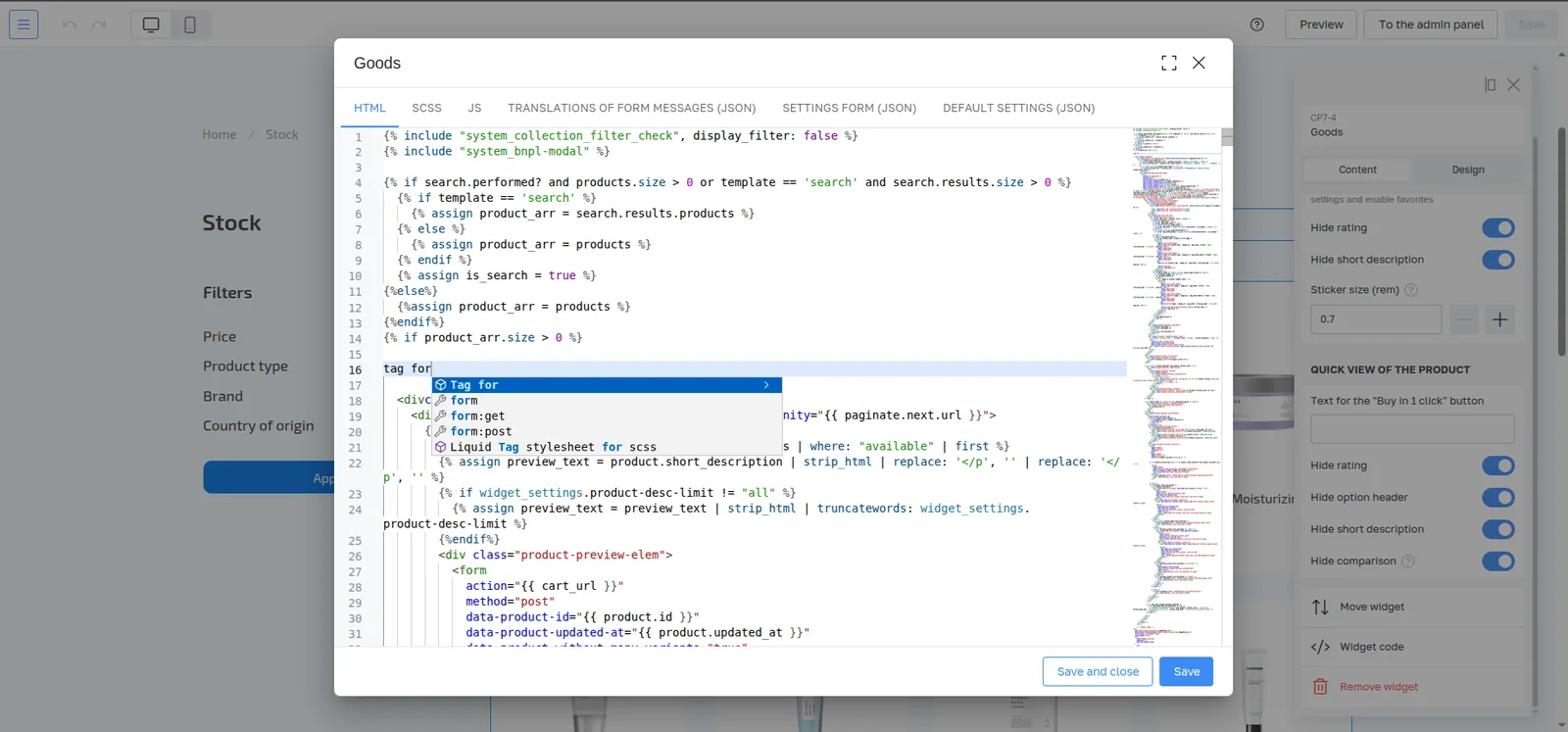This screenshot has width=1568, height=732.
Task: Click the Move widget arrows icon
Action: point(1321,608)
